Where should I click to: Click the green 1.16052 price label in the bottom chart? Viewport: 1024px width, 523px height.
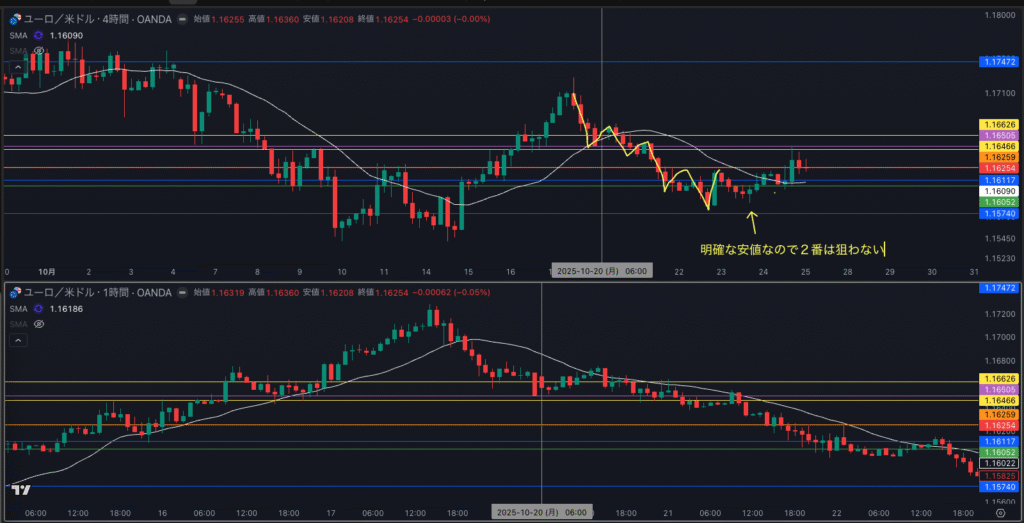(1000, 452)
